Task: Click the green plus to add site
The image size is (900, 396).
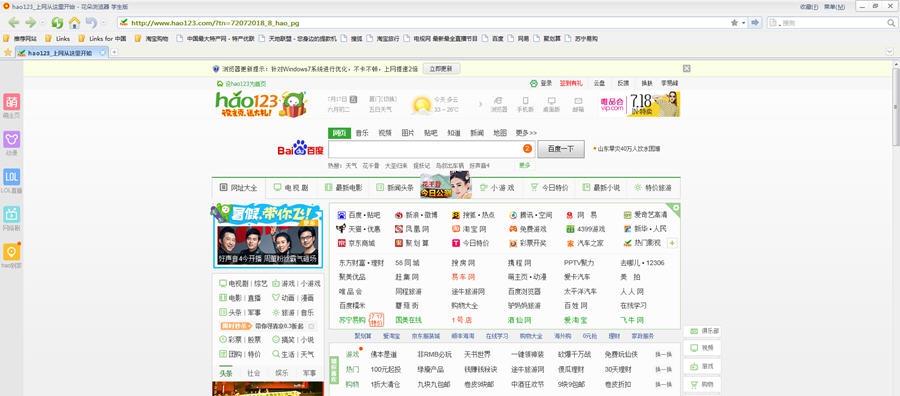Action: tap(672, 243)
